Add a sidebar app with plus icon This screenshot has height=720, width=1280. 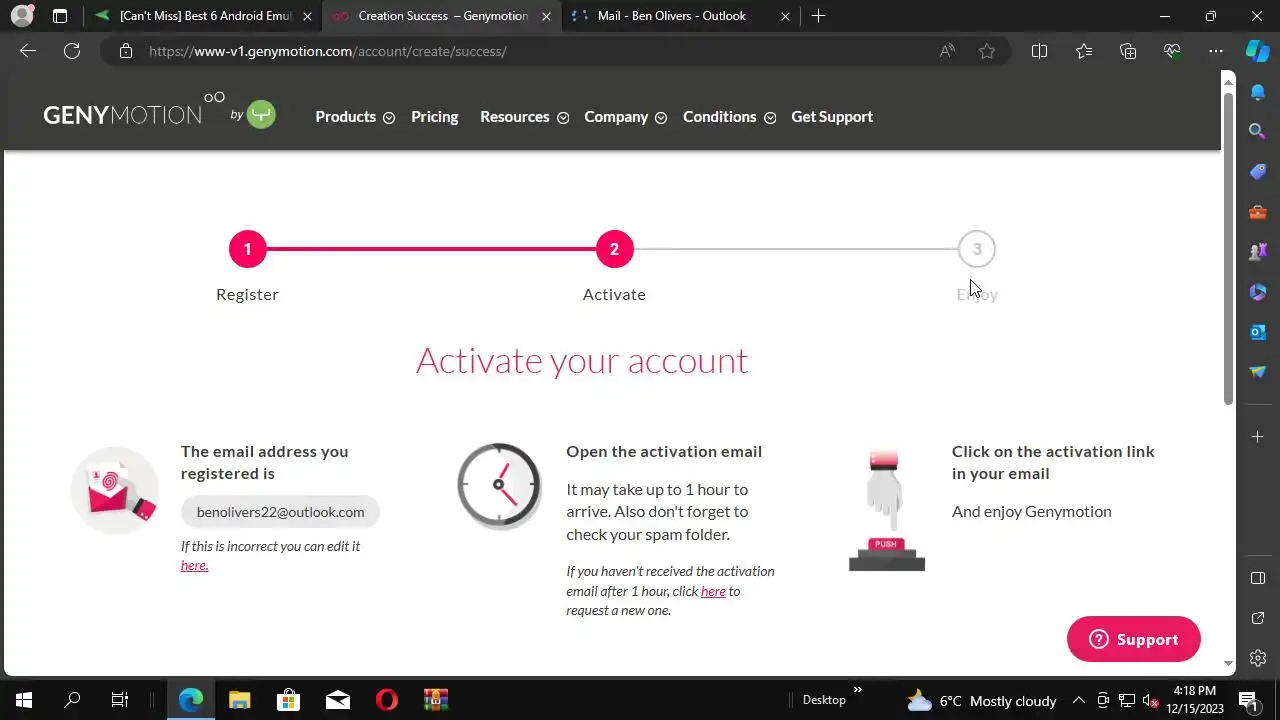coord(1258,436)
